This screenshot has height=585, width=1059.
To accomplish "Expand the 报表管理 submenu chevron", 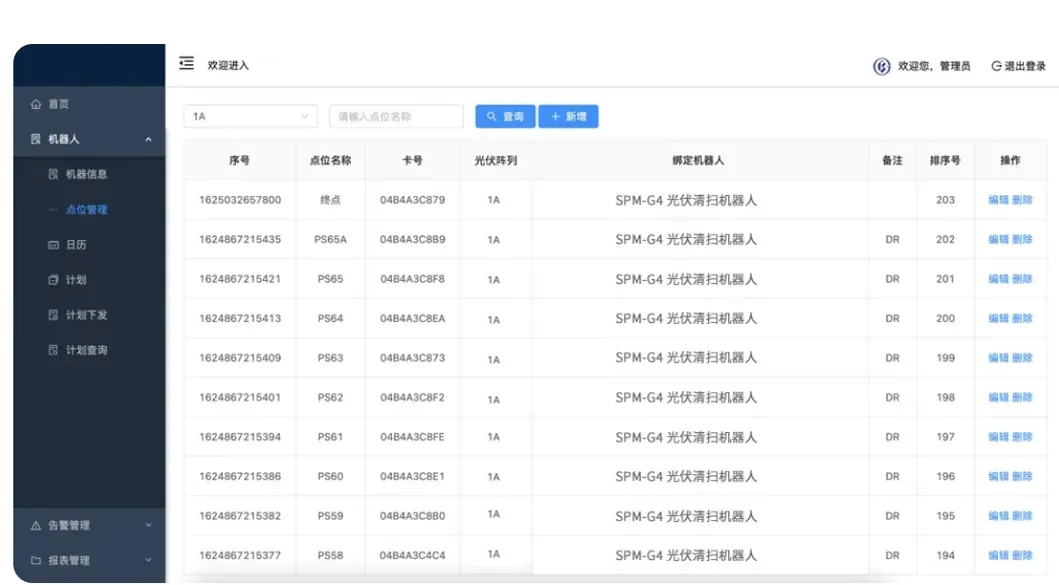I will (x=149, y=561).
